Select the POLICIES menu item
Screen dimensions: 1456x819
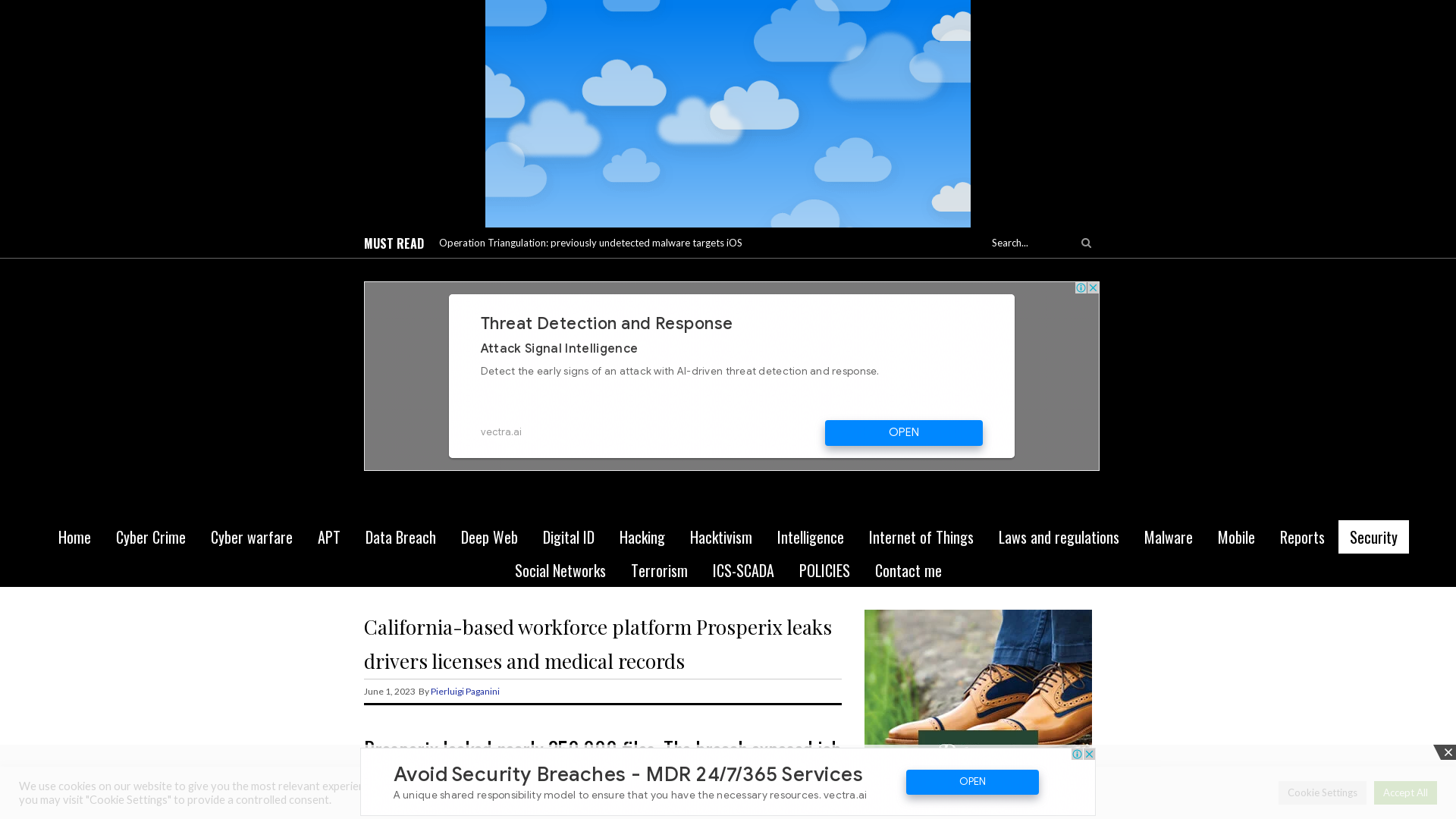point(823,570)
